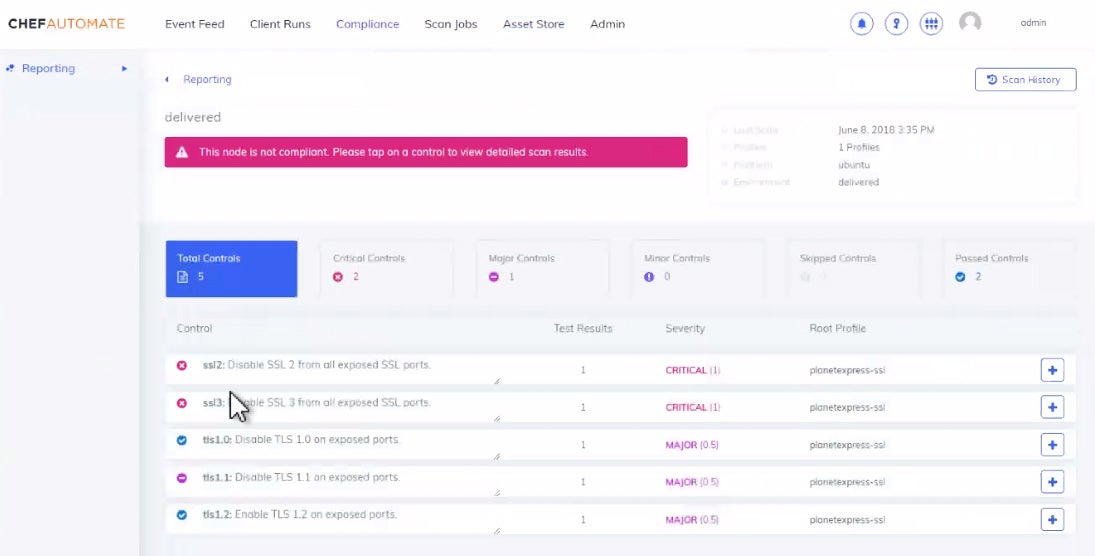Click the Scan History button
The height and width of the screenshot is (556, 1095).
[x=1025, y=80]
